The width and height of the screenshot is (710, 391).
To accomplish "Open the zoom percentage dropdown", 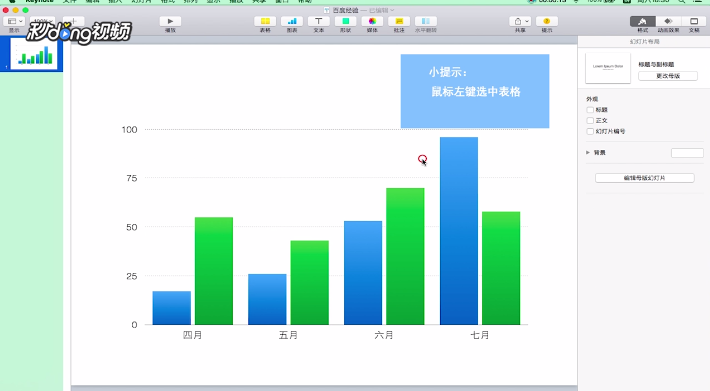I will coord(43,21).
